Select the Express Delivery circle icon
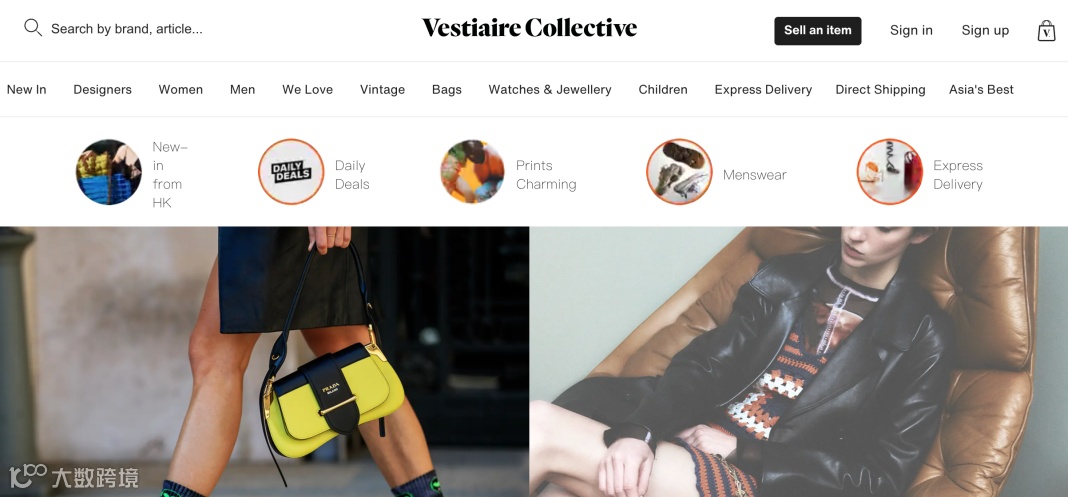The width and height of the screenshot is (1068, 497). tap(890, 172)
